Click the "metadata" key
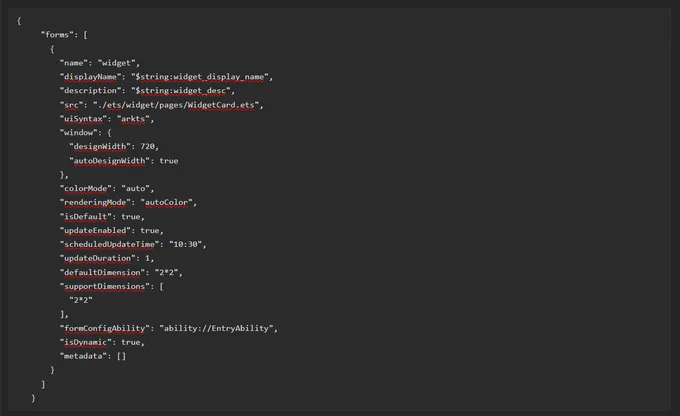Screen dimensions: 680x416 pos(83,356)
